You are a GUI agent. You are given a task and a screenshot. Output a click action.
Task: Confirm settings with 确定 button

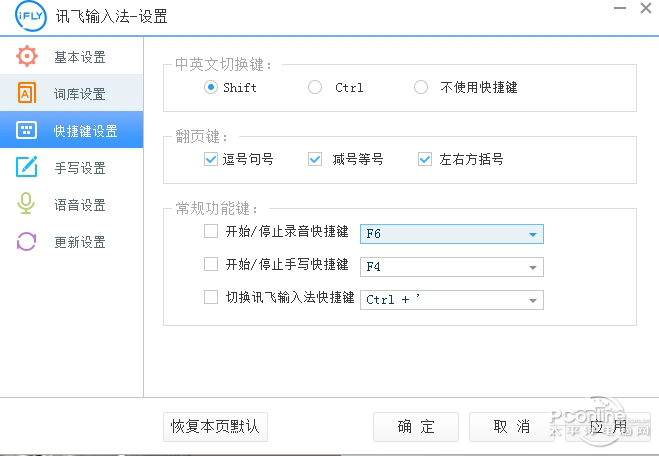[415, 427]
